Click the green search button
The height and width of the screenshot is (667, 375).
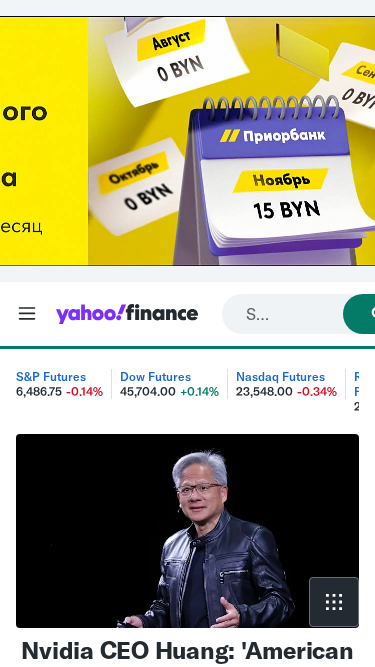pos(359,314)
